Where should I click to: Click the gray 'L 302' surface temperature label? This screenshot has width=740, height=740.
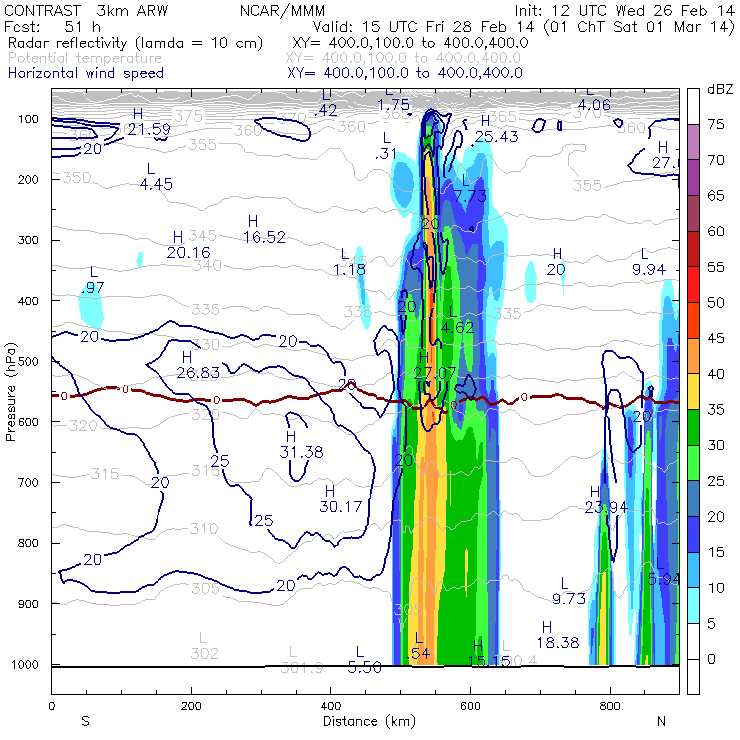coord(204,646)
